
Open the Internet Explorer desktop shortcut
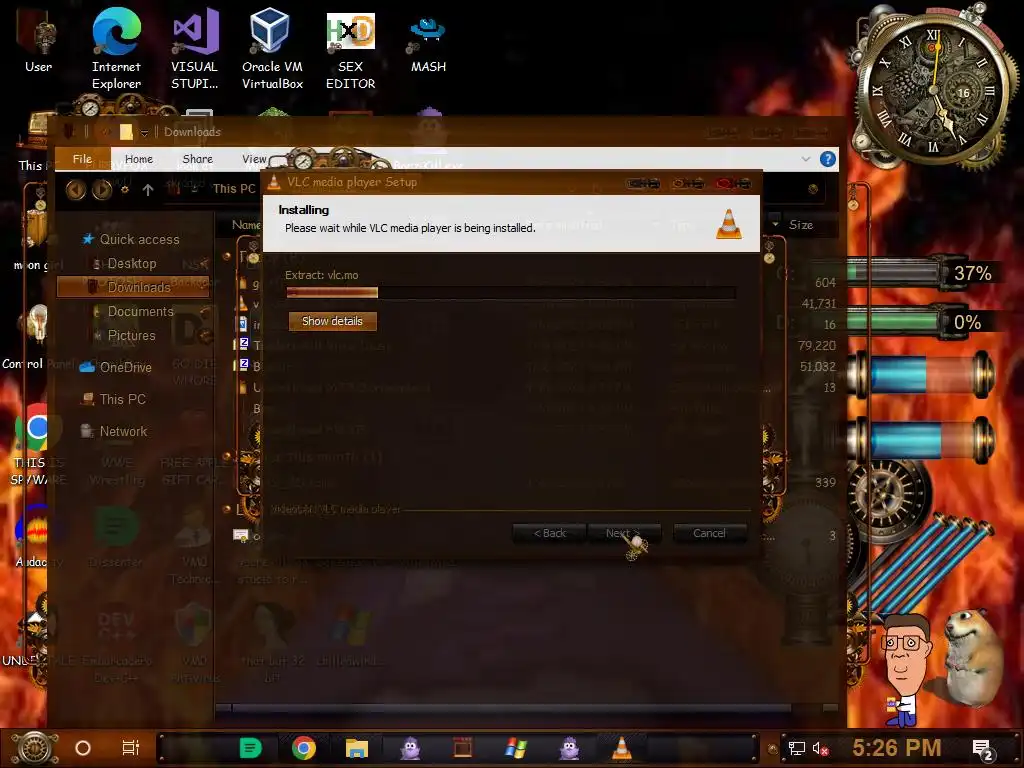pos(116,49)
